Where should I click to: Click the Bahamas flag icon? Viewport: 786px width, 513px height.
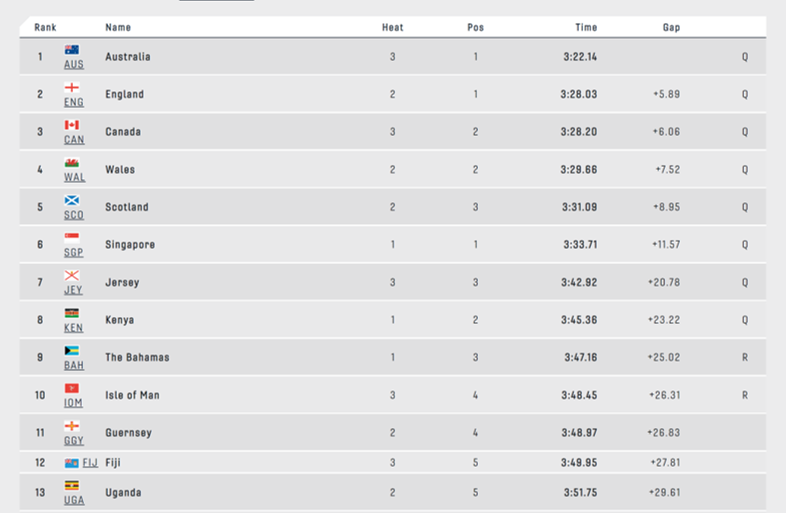(72, 351)
